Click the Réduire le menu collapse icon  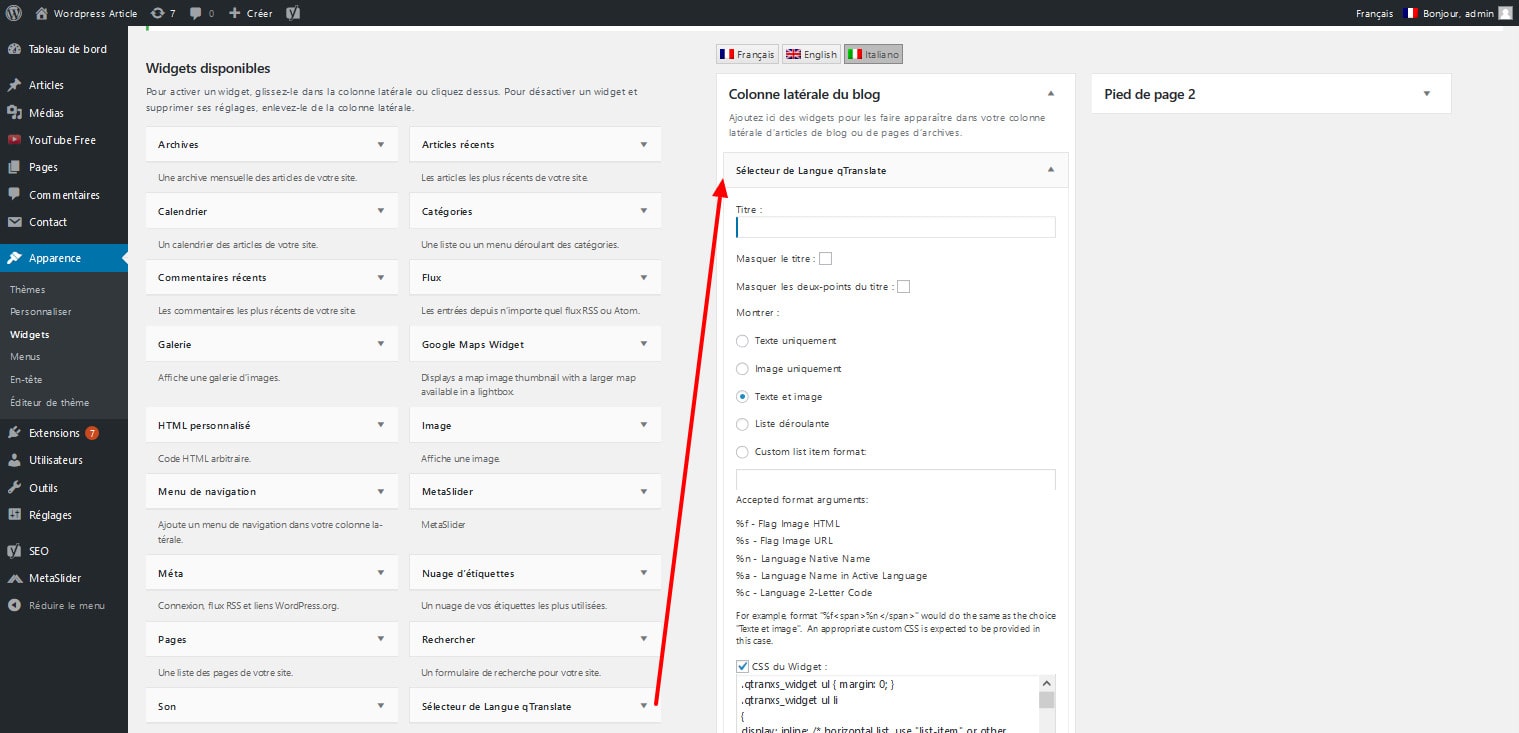coord(14,605)
